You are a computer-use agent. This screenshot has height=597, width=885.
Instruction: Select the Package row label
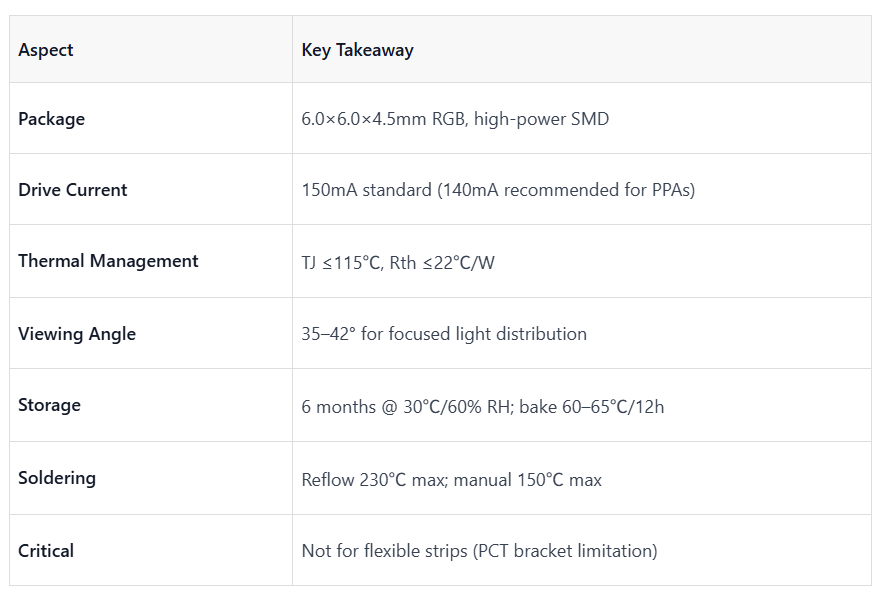click(51, 119)
